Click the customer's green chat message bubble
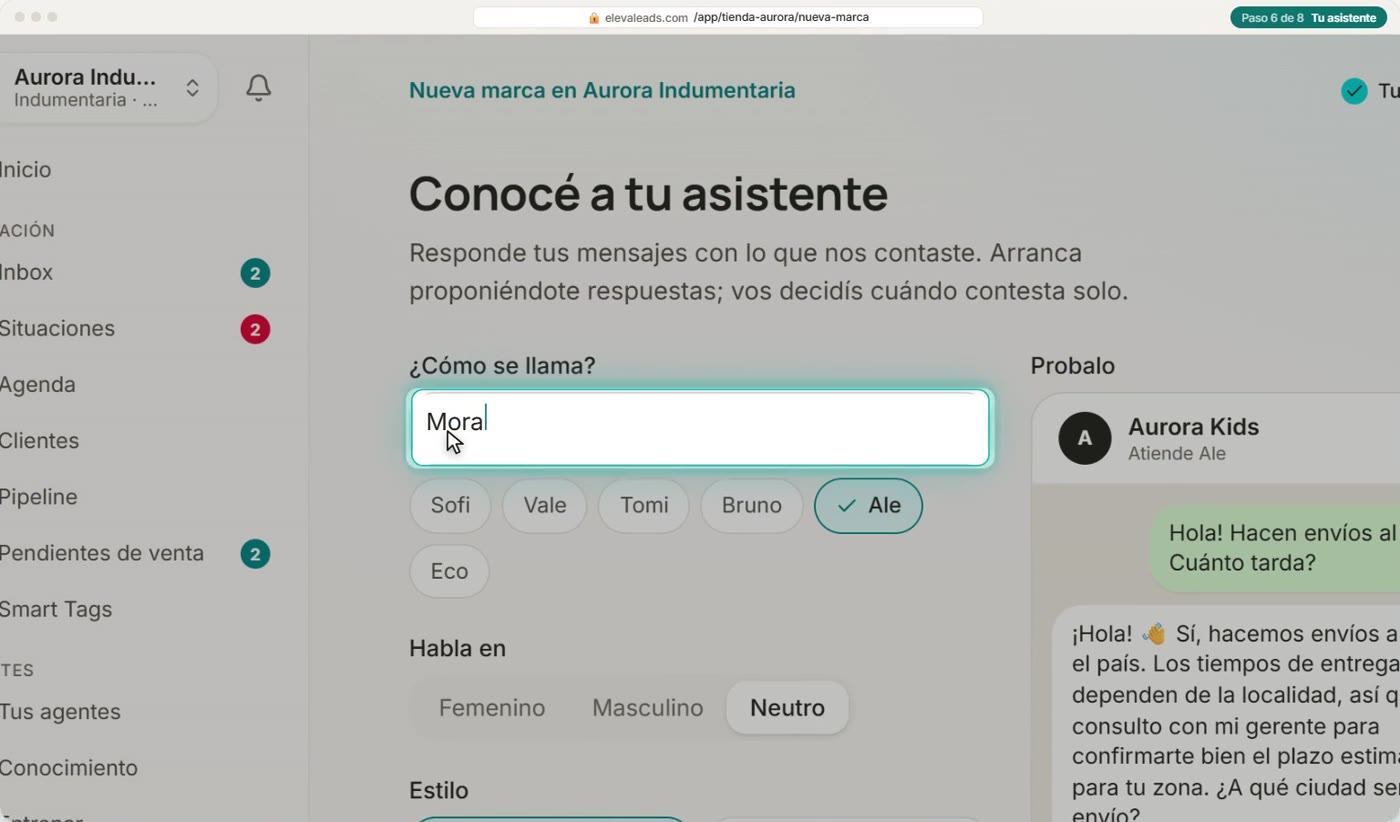Image resolution: width=1400 pixels, height=822 pixels. click(x=1275, y=547)
